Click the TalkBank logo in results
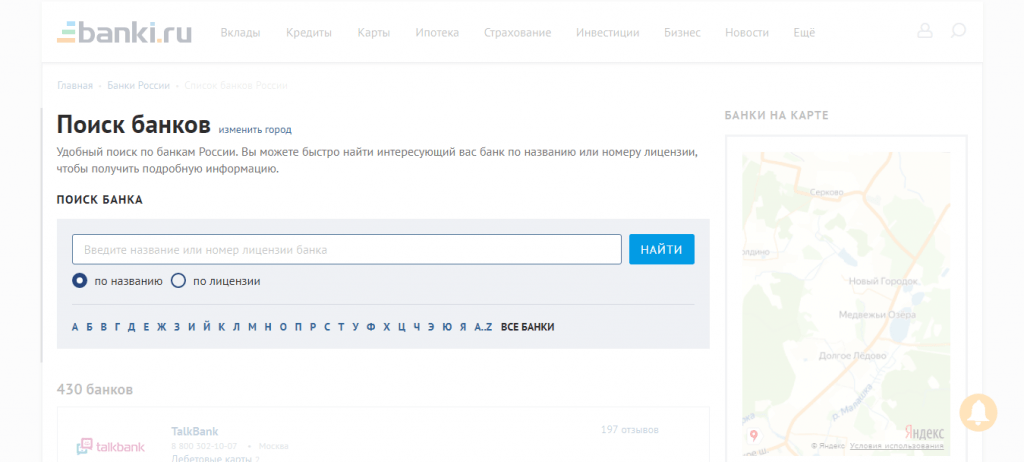 111,446
